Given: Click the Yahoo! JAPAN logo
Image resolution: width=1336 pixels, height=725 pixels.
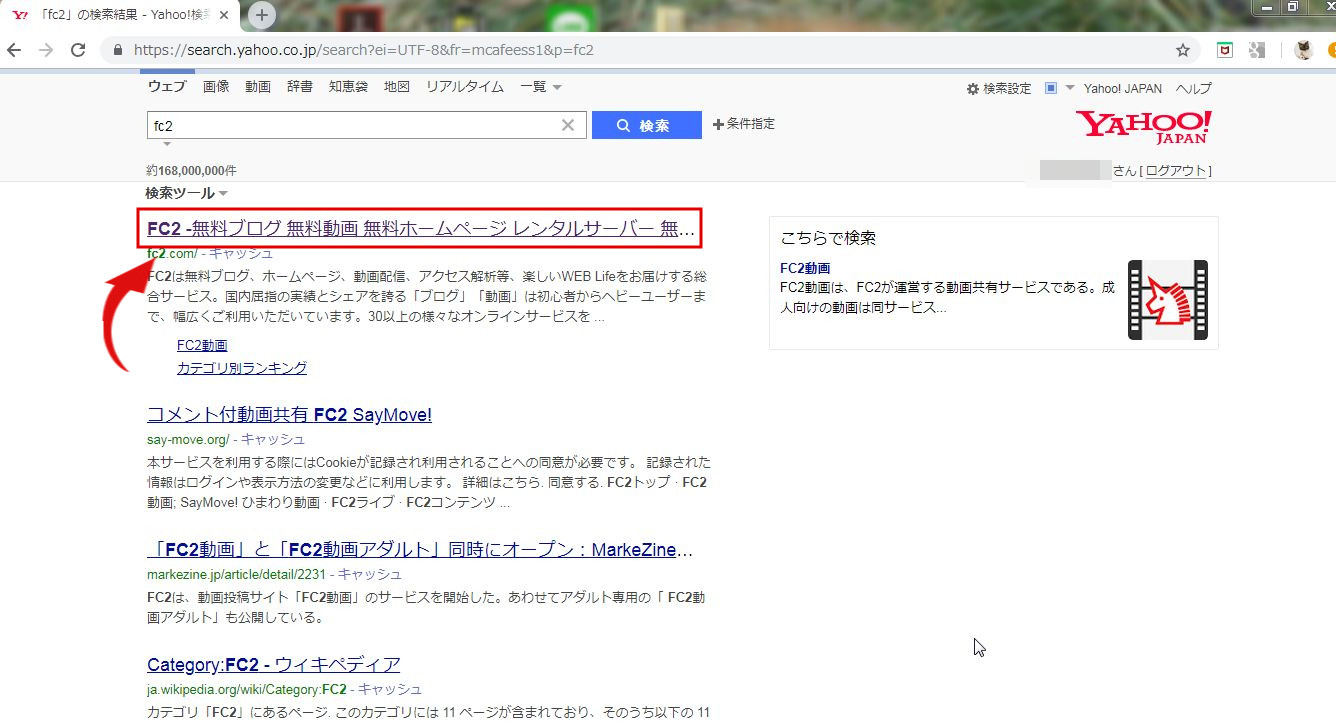Looking at the screenshot, I should pyautogui.click(x=1143, y=127).
